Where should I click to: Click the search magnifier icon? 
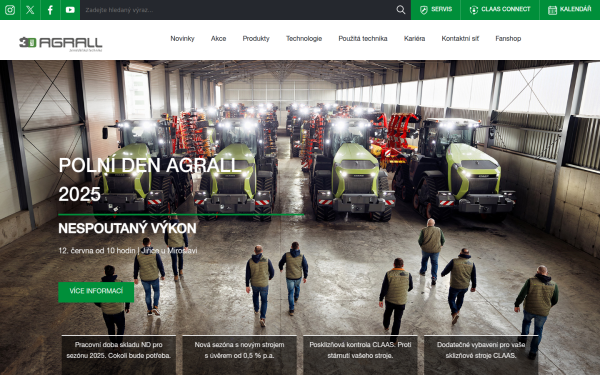coord(401,10)
